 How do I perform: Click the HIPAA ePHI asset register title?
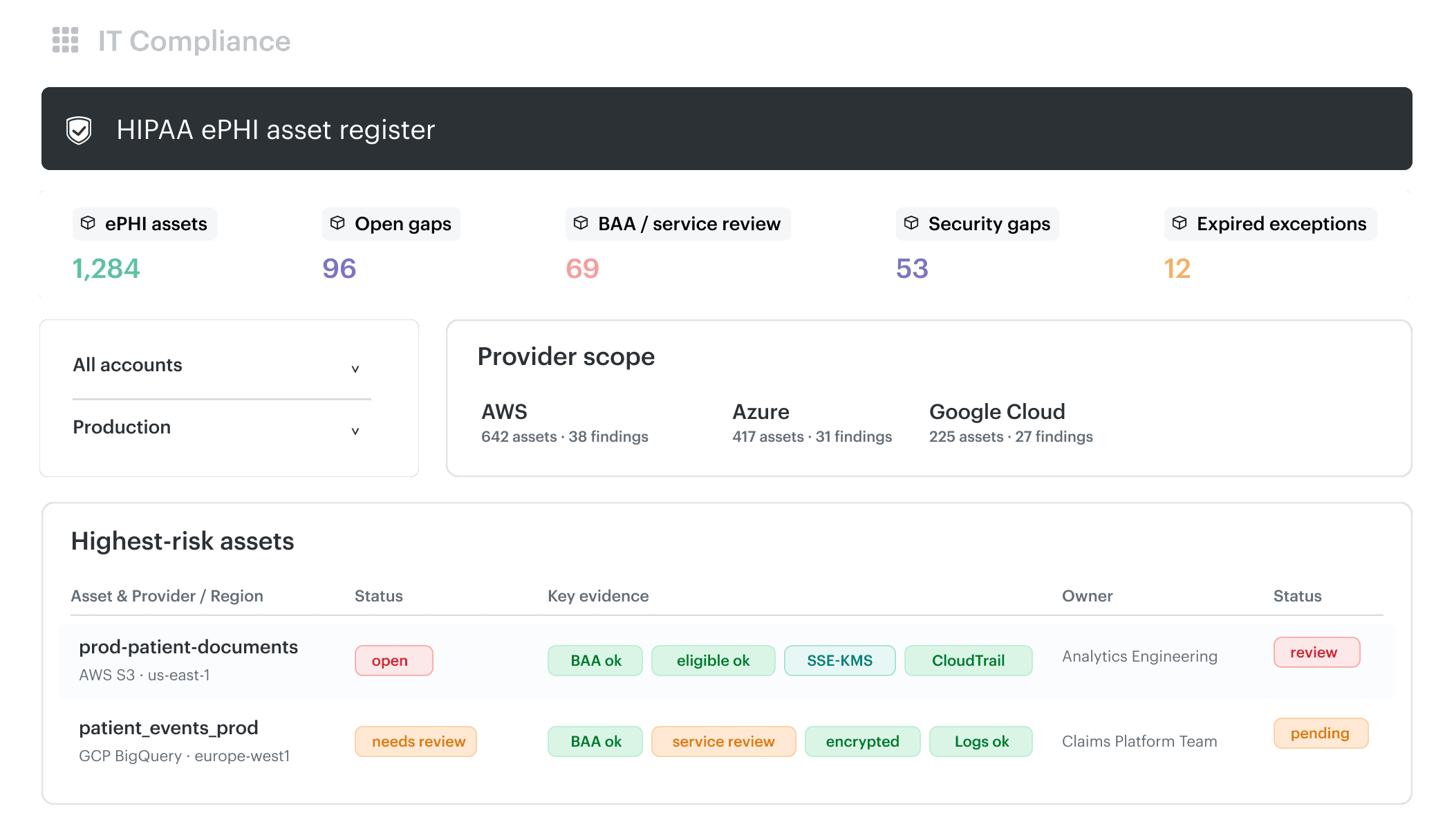click(x=276, y=130)
